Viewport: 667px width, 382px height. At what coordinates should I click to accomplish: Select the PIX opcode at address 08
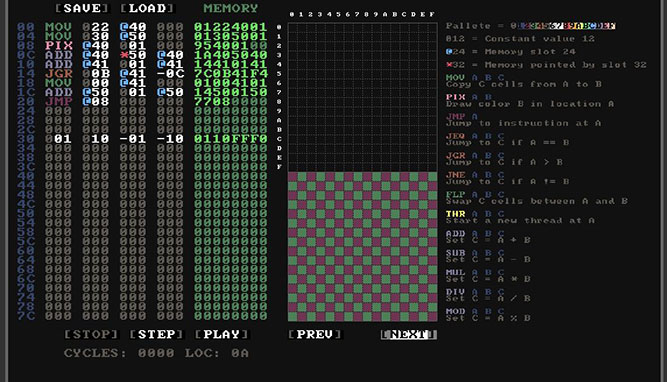(x=59, y=46)
